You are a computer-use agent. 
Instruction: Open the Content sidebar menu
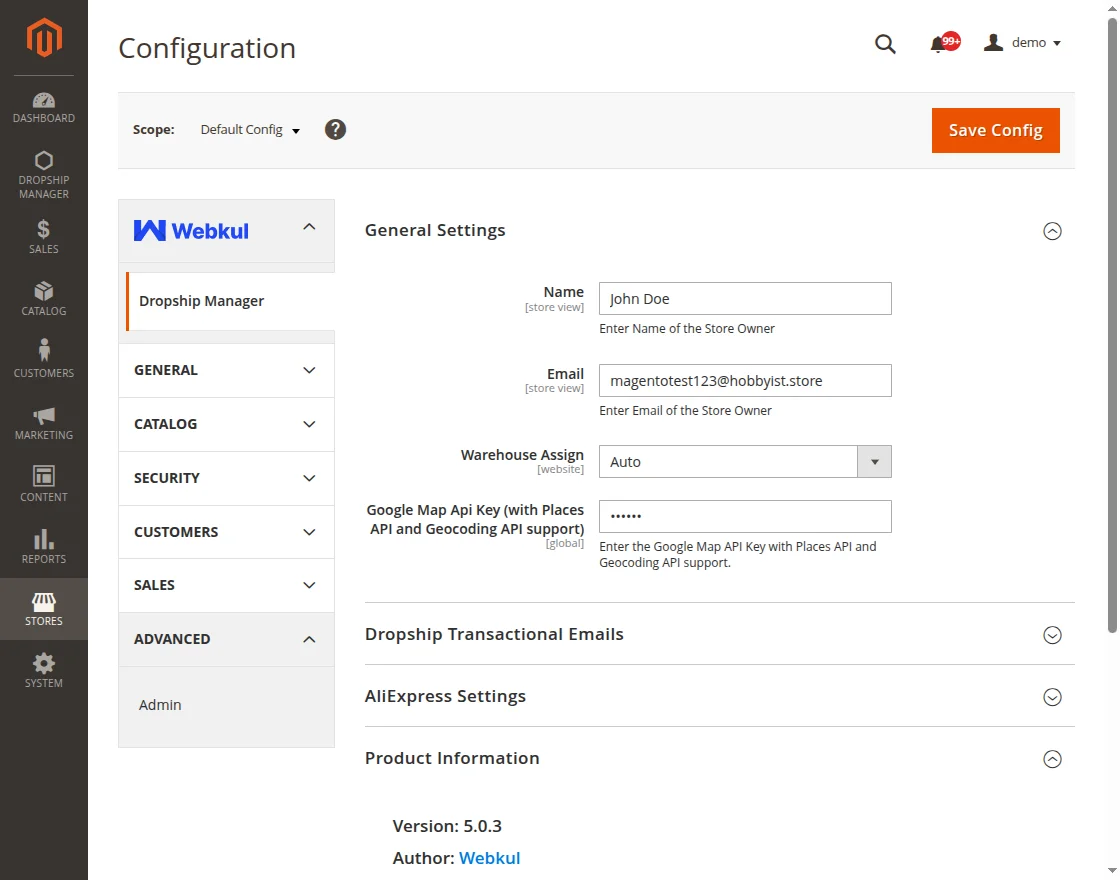point(44,485)
